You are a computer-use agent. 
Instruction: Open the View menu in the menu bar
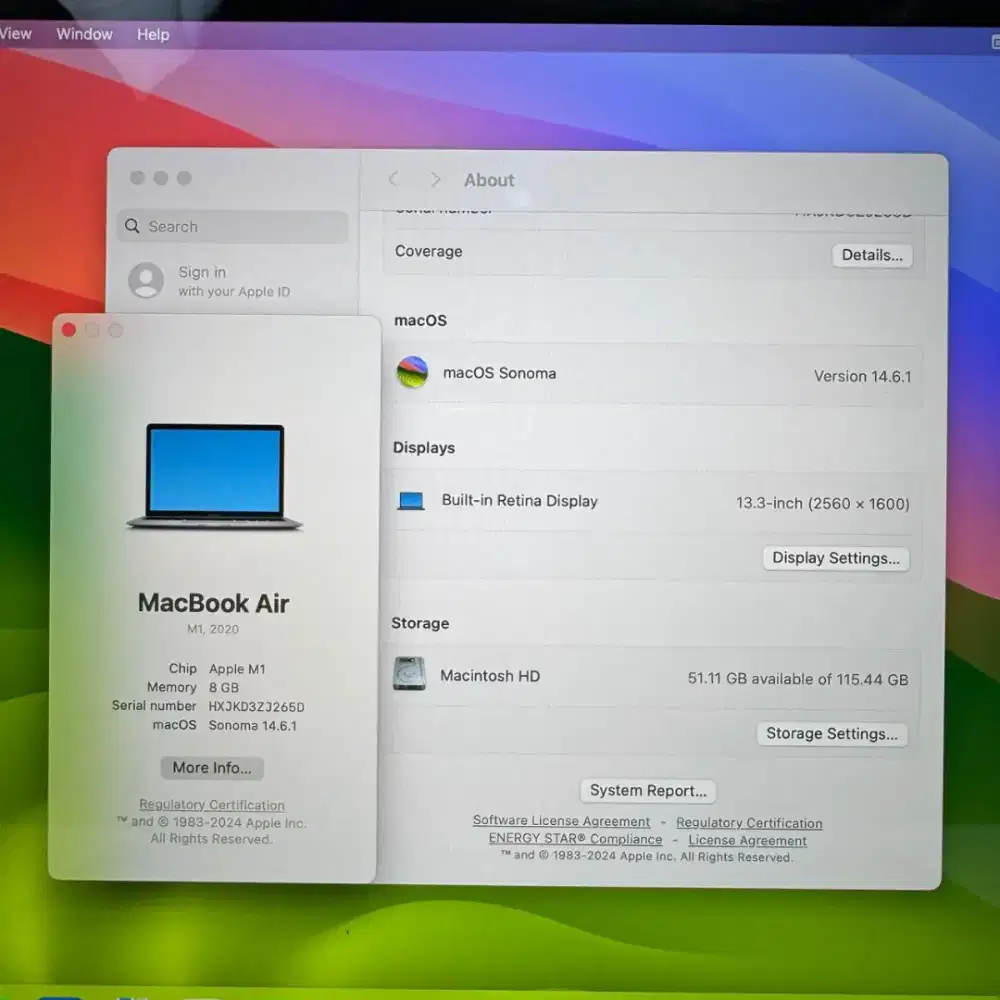[x=15, y=33]
